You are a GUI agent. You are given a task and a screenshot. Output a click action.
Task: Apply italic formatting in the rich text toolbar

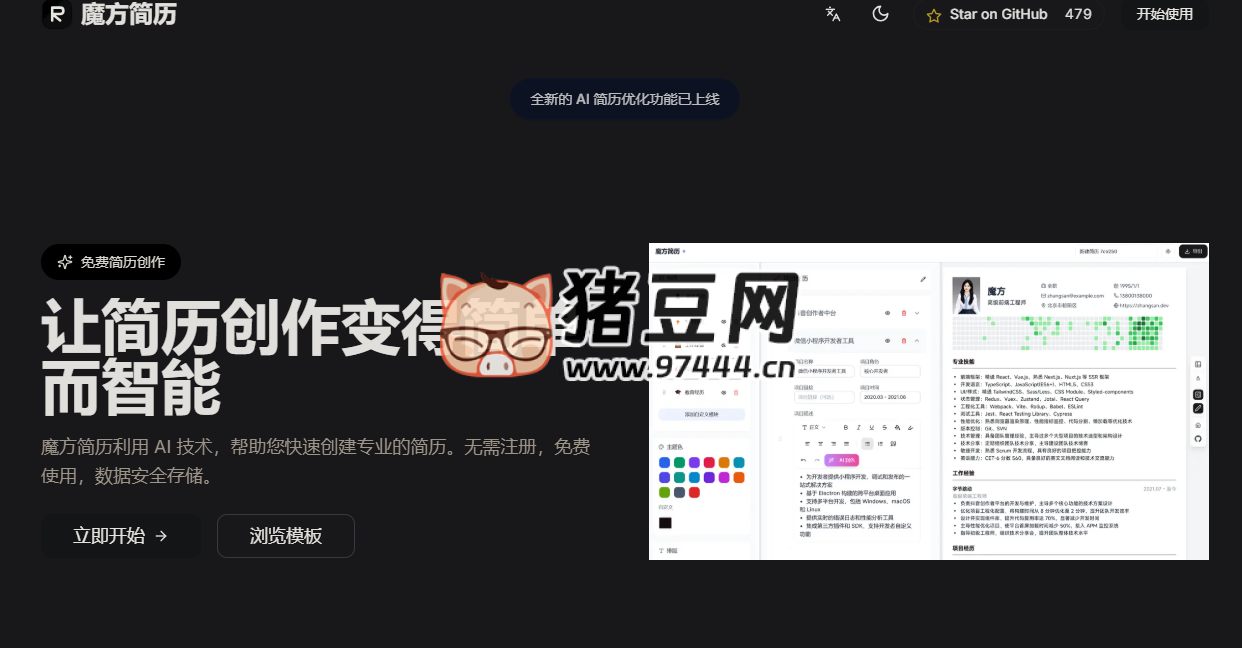click(858, 427)
